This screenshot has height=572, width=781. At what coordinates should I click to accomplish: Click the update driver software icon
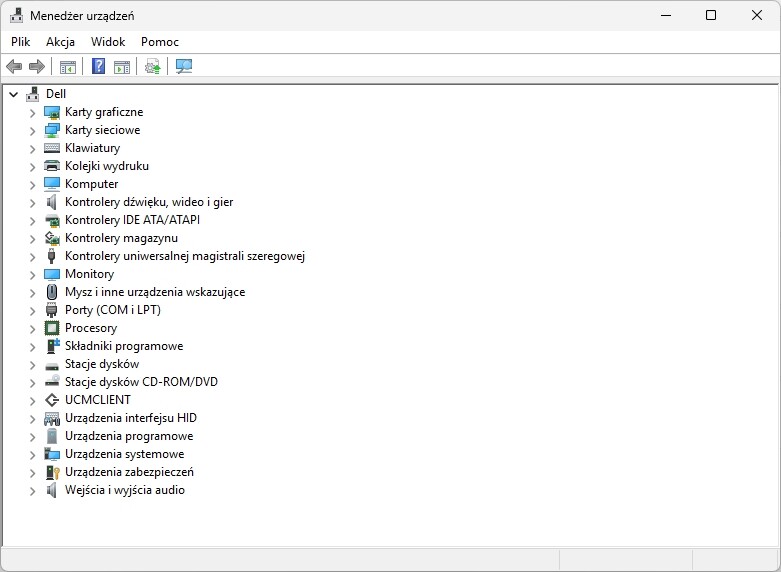click(x=152, y=67)
